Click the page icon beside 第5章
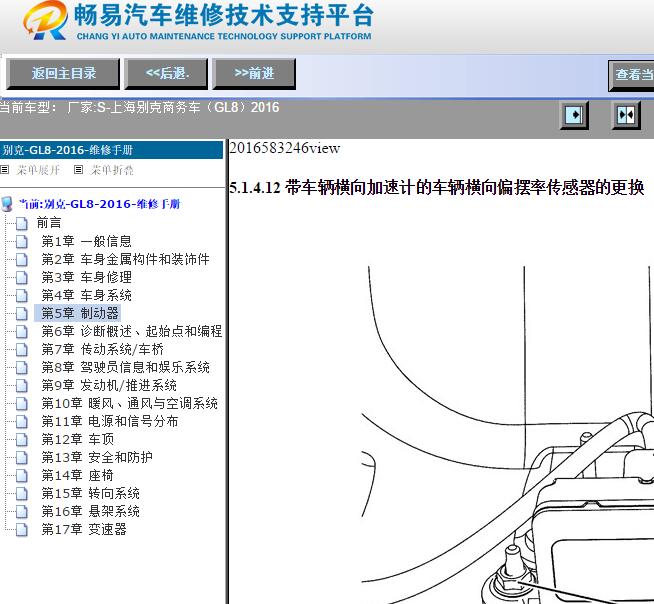This screenshot has width=654, height=604. click(x=22, y=313)
